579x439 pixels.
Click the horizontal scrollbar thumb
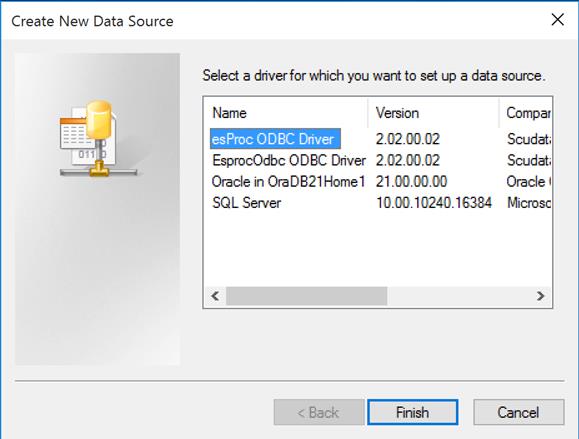(x=306, y=296)
